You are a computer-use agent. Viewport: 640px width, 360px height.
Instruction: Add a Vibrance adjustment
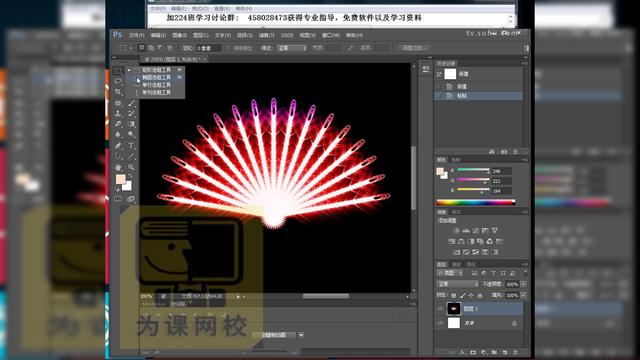pos(495,231)
